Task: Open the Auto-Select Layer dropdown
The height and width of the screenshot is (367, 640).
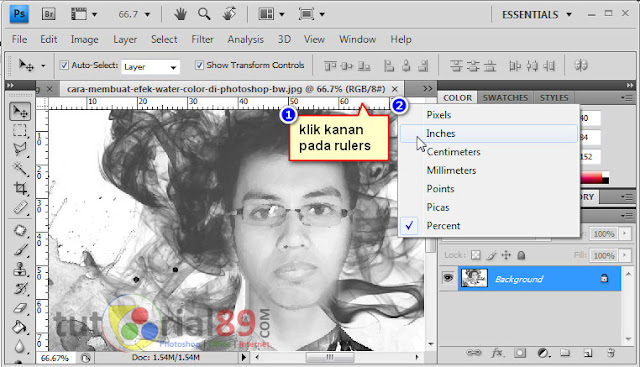Action: [150, 67]
